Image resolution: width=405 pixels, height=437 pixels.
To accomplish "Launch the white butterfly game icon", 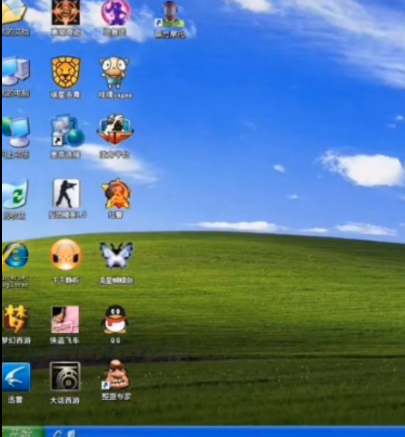I will (116, 255).
